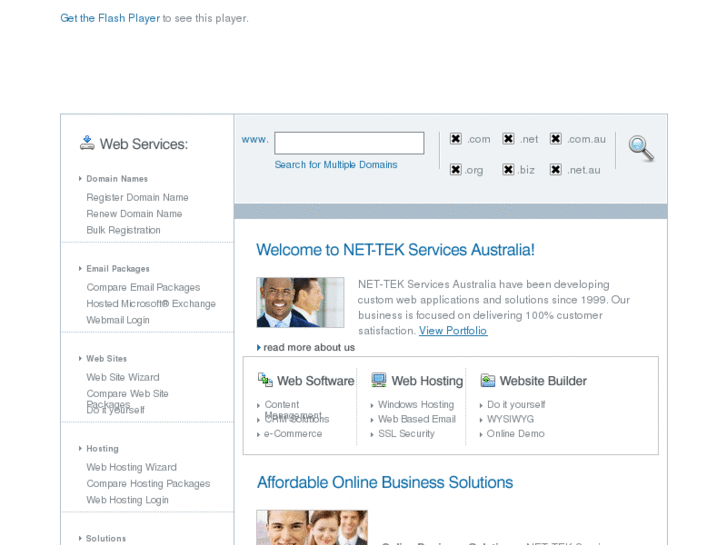The height and width of the screenshot is (545, 727).
Task: Expand the Web Sites section
Action: pyautogui.click(x=106, y=359)
